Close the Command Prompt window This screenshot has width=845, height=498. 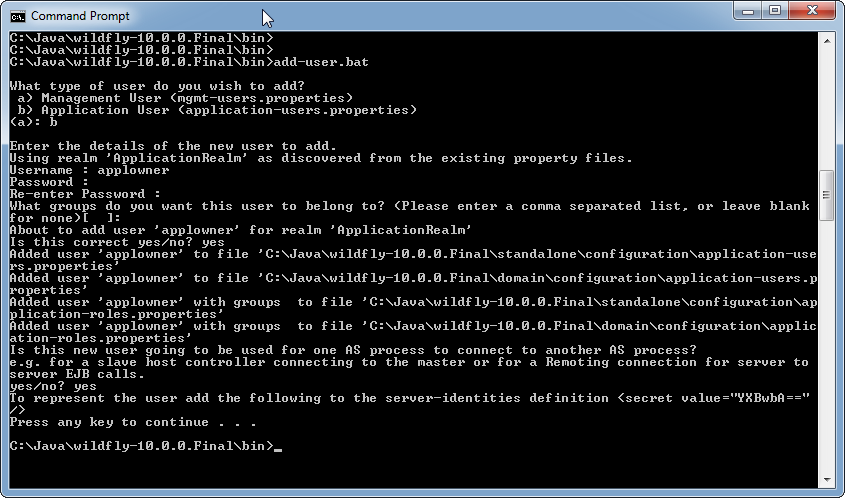click(x=813, y=11)
